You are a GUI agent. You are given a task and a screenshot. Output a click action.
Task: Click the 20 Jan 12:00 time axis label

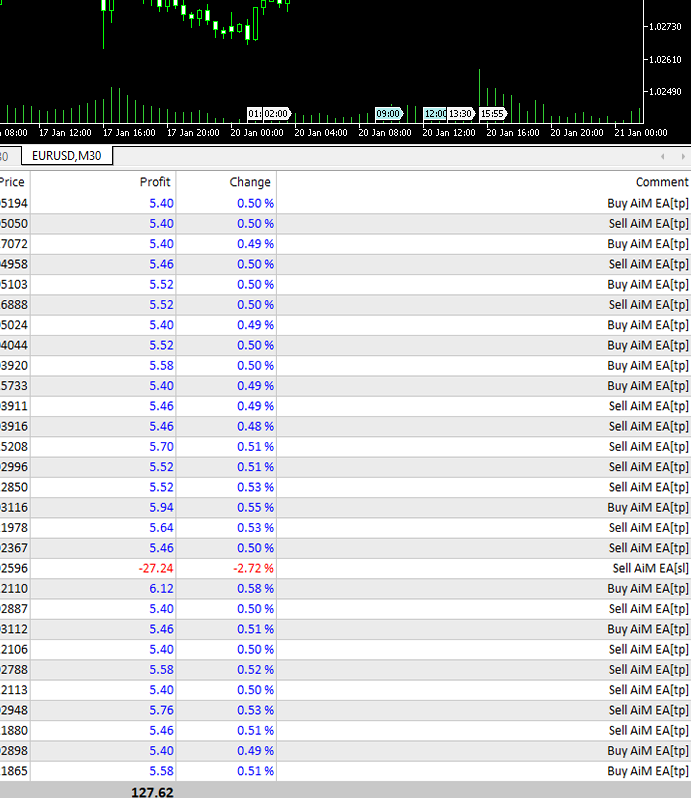click(449, 133)
